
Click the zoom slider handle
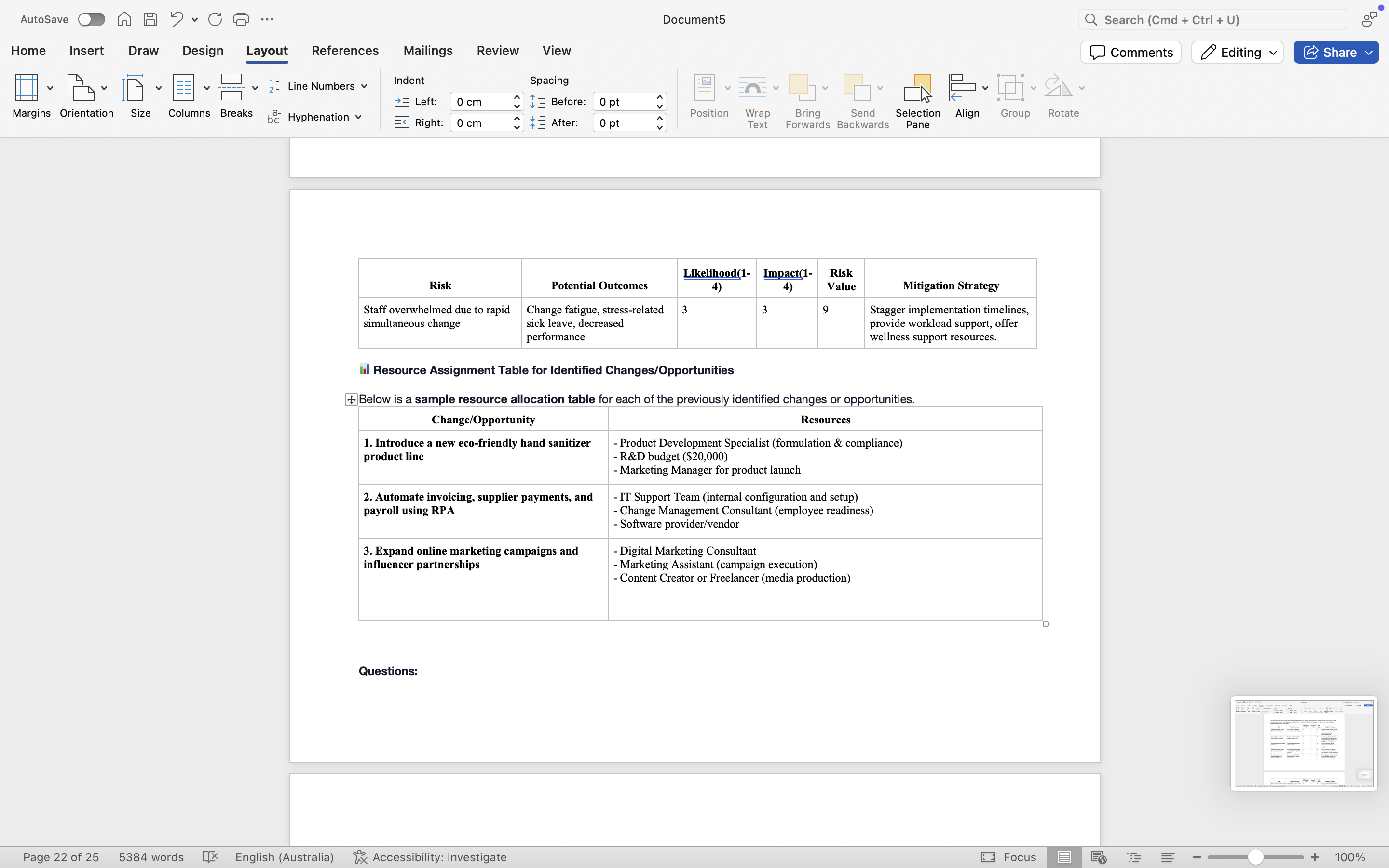(1255, 857)
